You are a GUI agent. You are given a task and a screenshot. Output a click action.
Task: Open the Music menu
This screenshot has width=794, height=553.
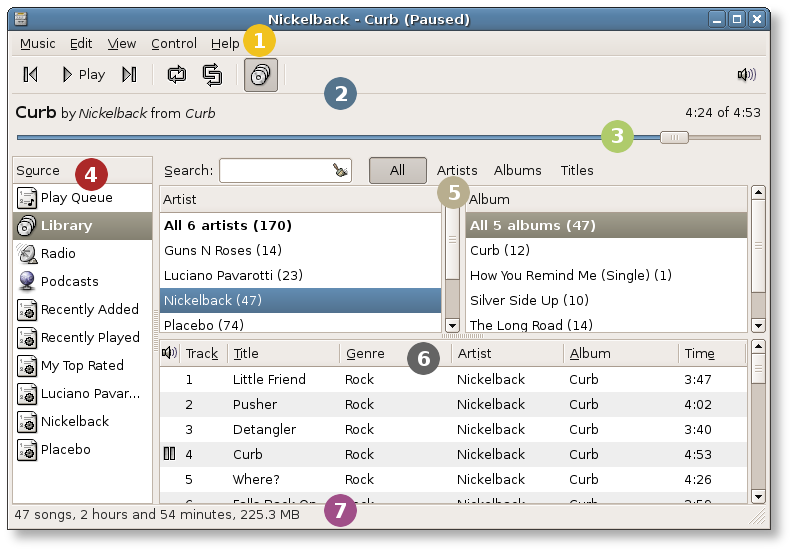click(38, 44)
